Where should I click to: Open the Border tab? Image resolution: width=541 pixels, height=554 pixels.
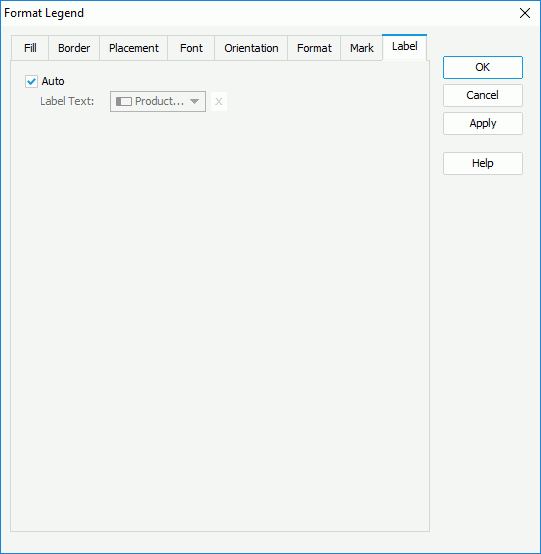coord(74,48)
